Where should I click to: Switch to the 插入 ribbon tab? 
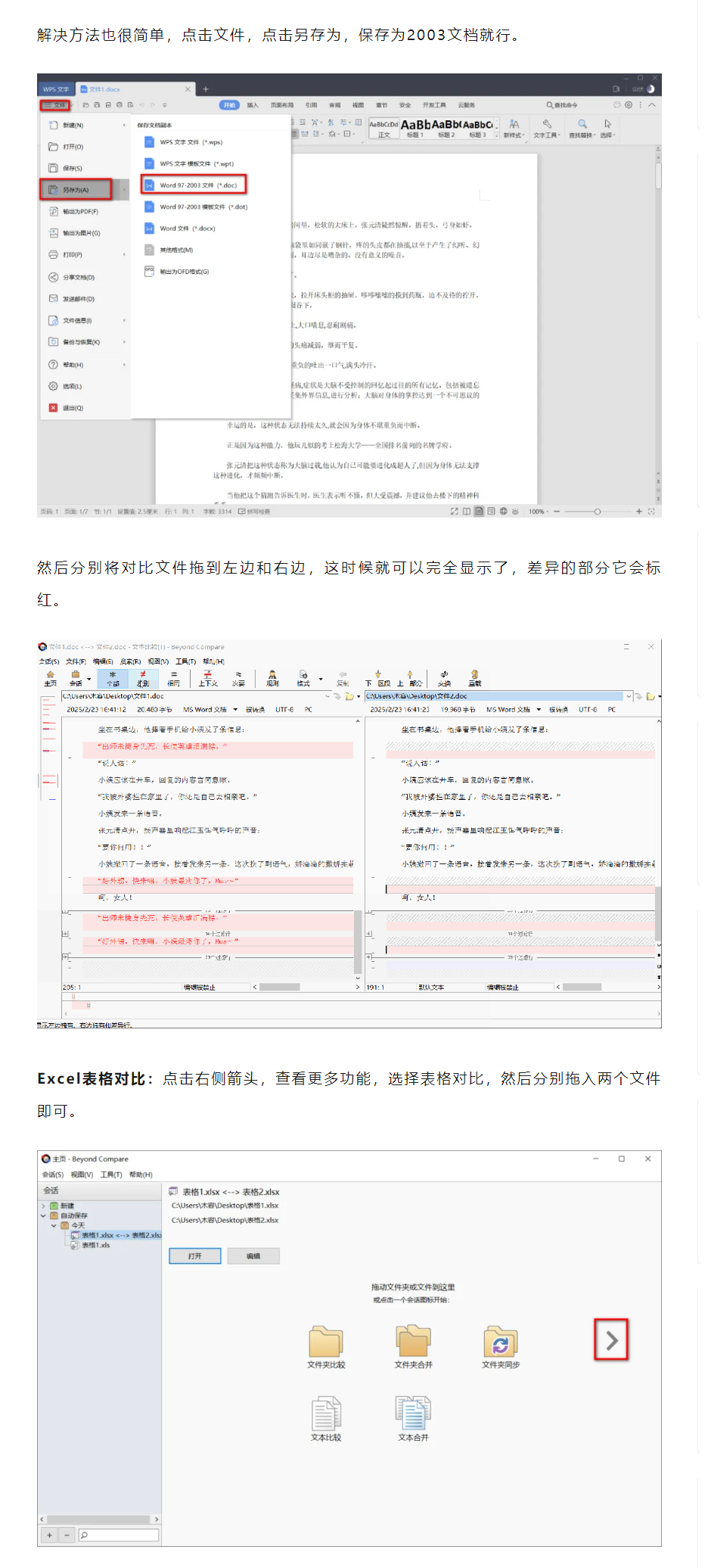point(253,105)
